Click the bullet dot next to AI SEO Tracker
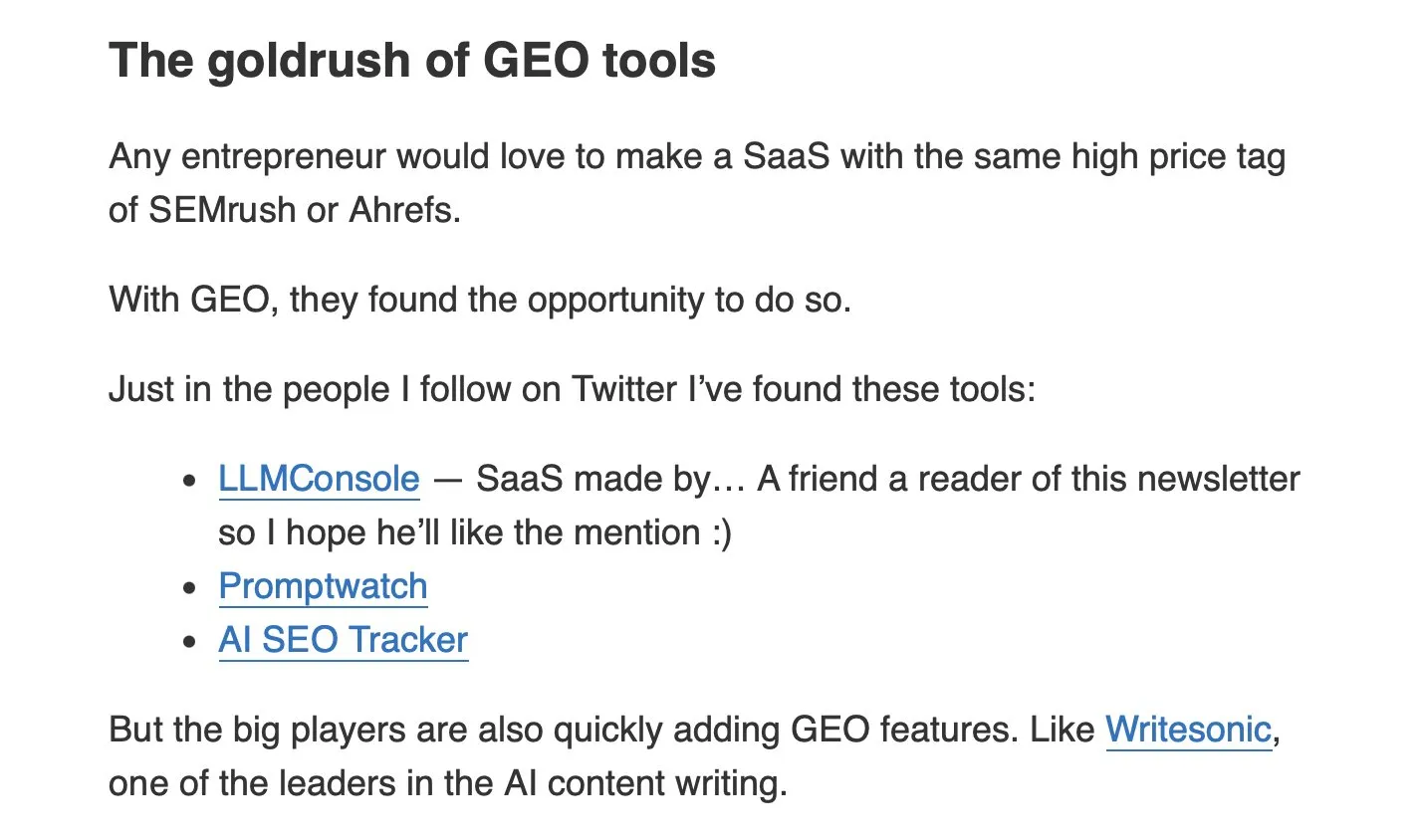Image resolution: width=1420 pixels, height=840 pixels. point(190,642)
